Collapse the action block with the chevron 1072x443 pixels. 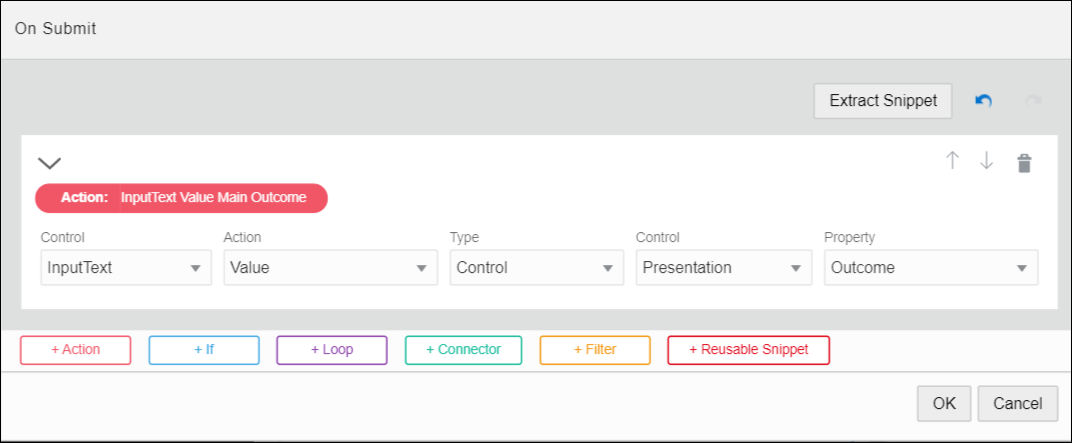49,162
